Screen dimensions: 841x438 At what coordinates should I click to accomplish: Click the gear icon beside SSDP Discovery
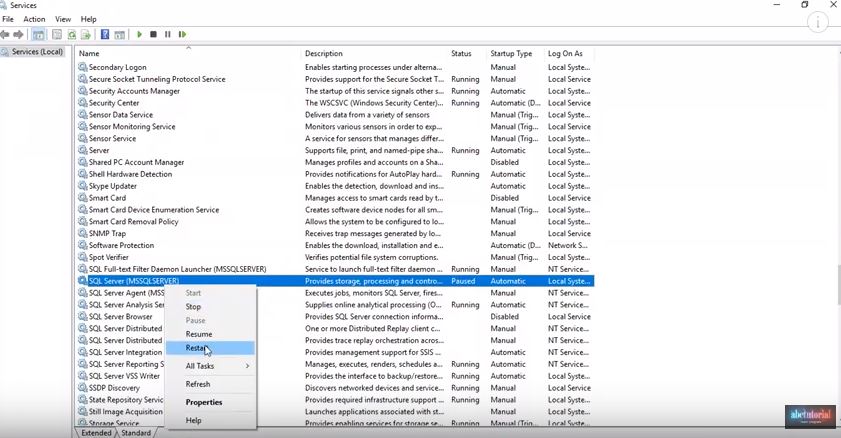83,388
